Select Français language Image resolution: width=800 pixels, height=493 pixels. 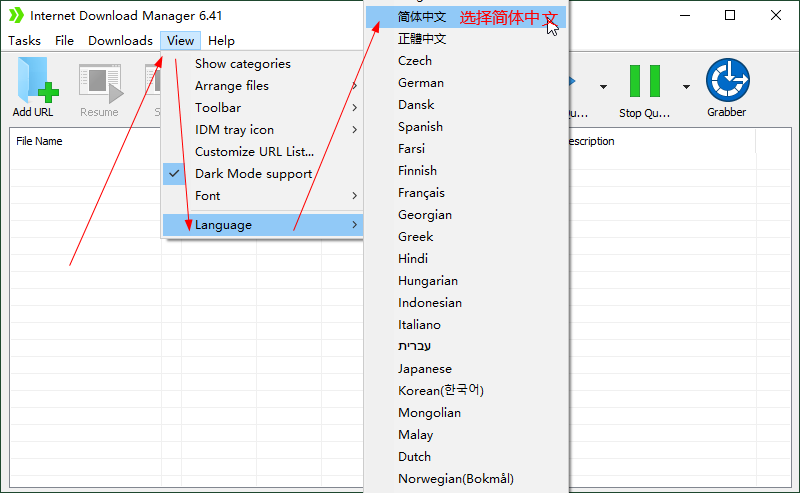point(466,192)
